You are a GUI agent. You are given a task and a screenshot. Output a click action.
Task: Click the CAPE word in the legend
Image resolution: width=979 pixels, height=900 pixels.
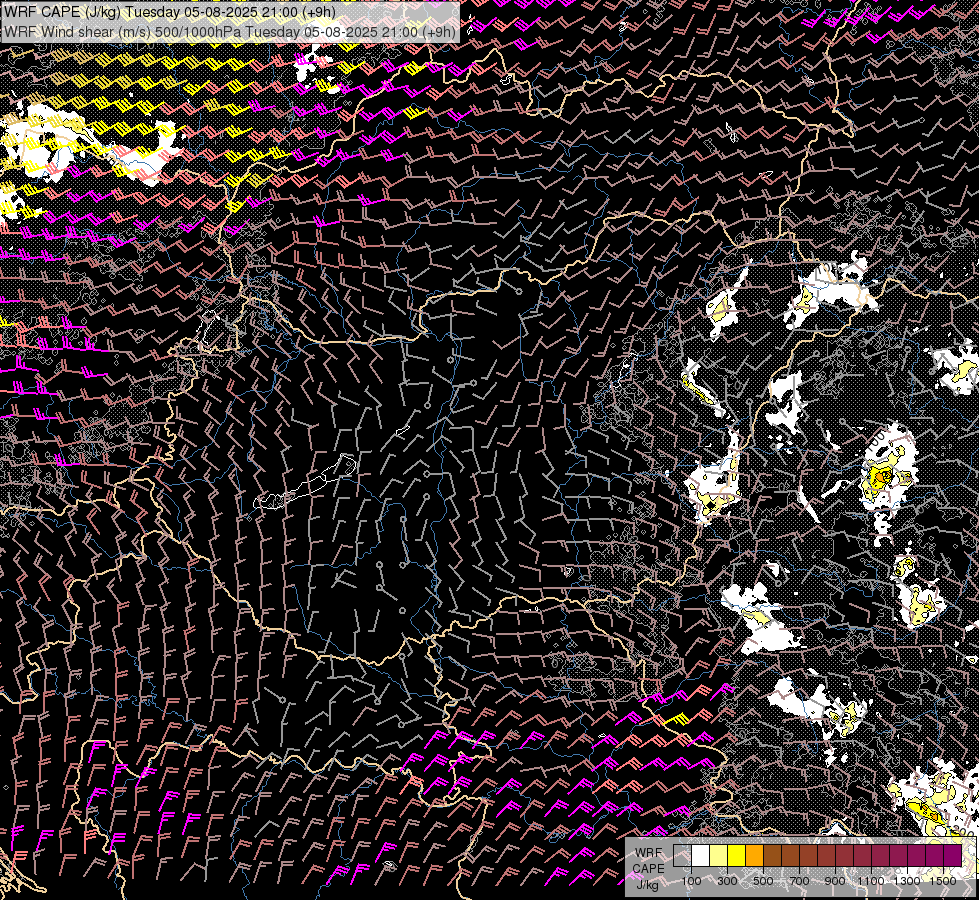pos(648,868)
